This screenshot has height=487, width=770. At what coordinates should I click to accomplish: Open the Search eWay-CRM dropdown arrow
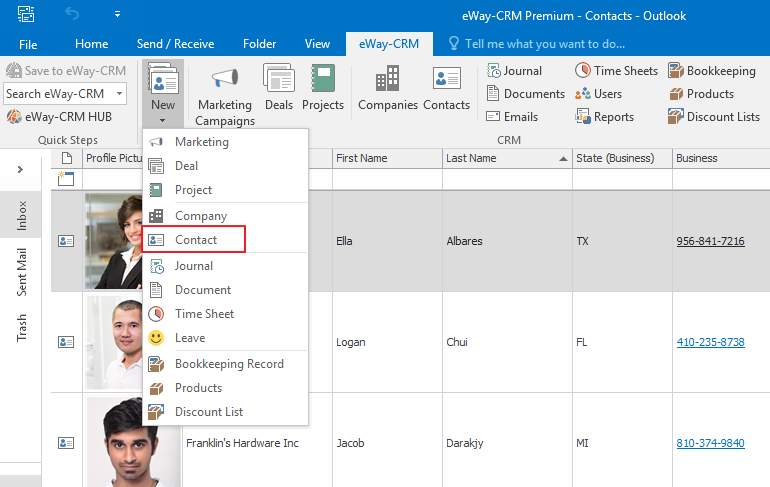point(119,93)
